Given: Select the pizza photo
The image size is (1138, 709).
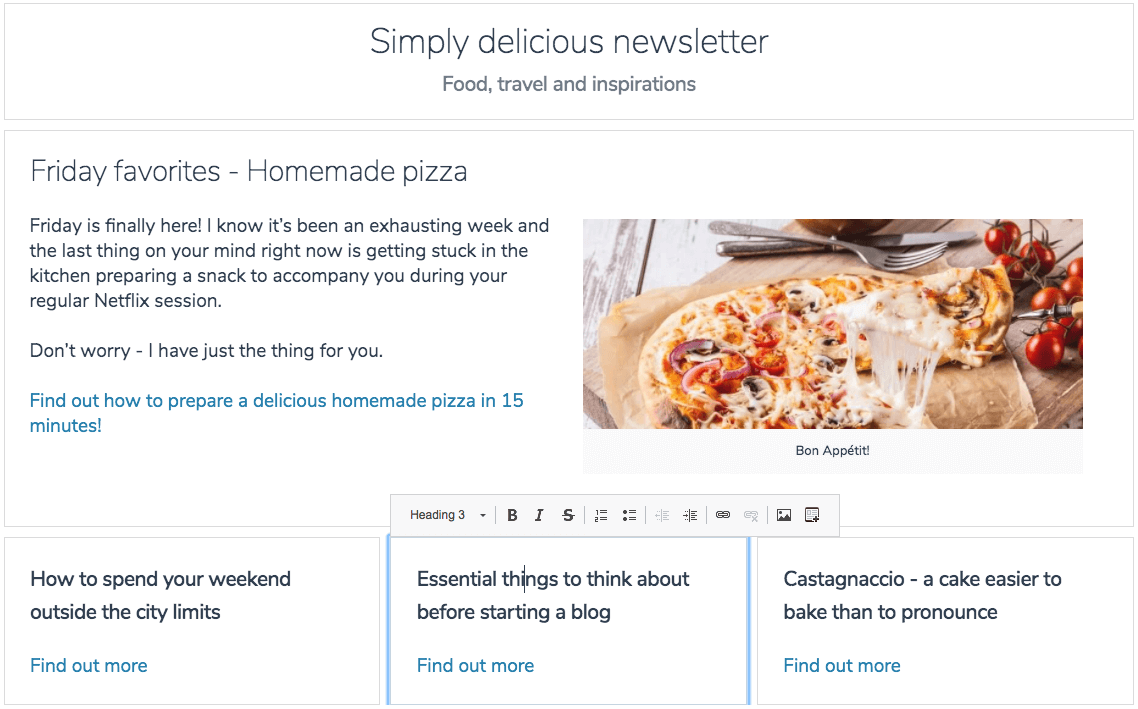Looking at the screenshot, I should tap(832, 324).
